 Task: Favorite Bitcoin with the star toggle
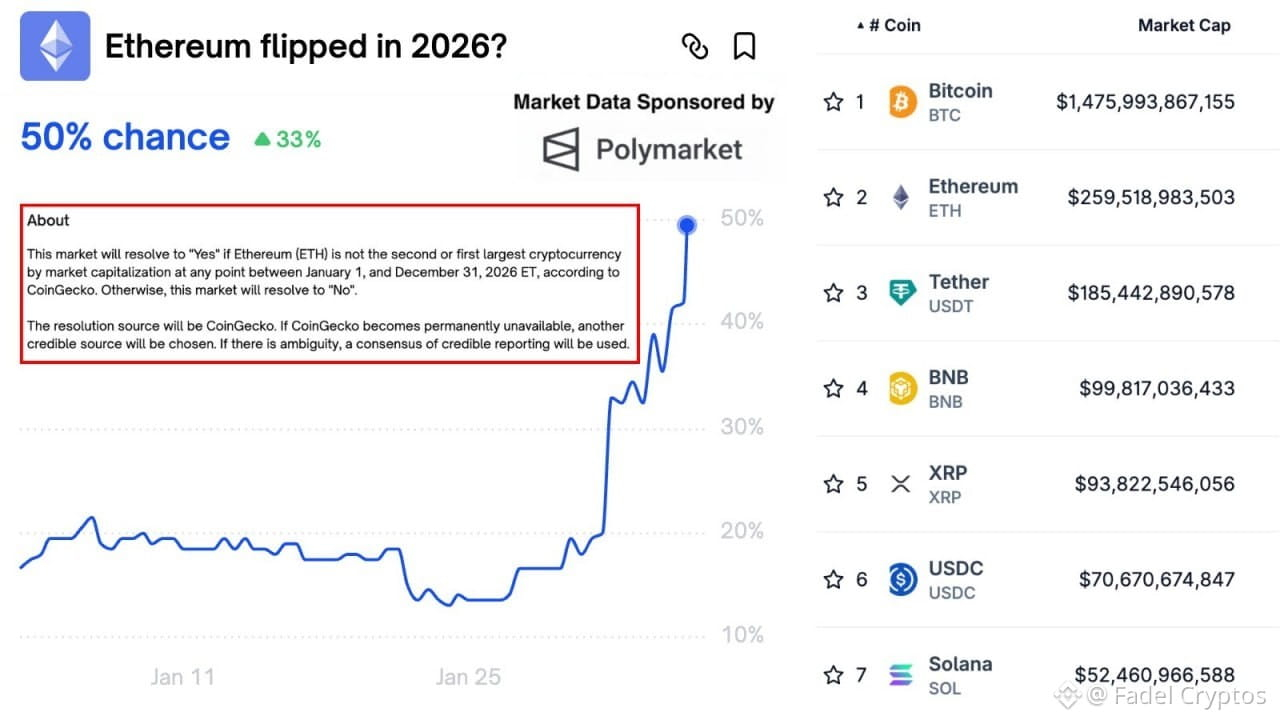coord(833,102)
